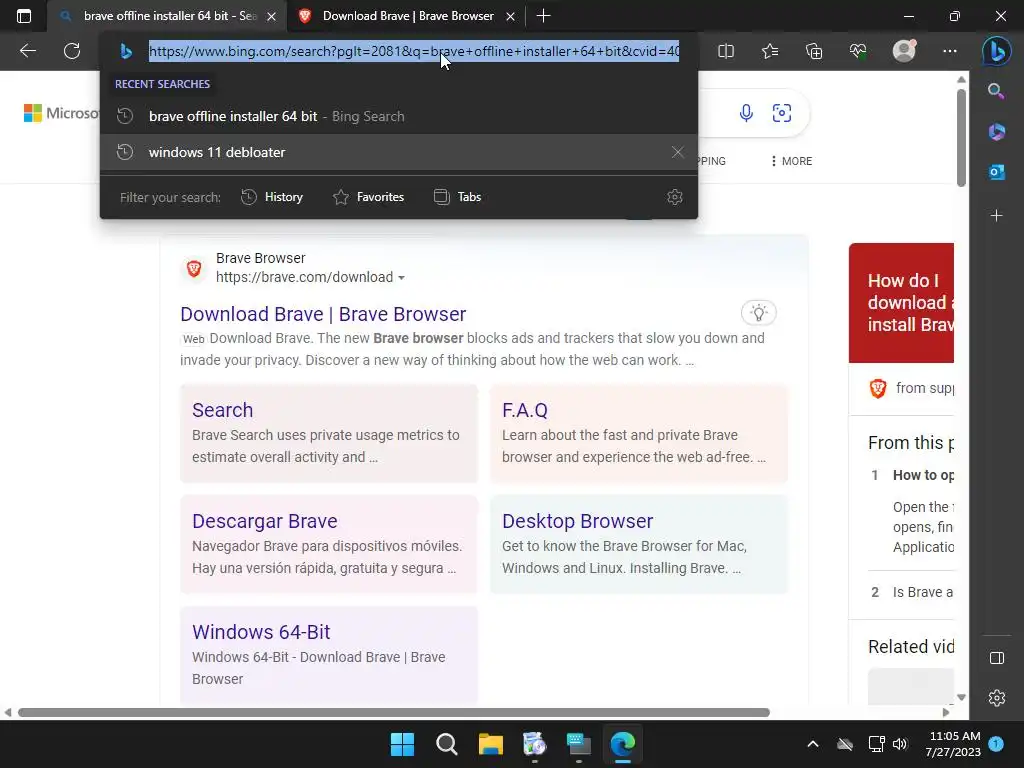Show hidden system tray icons chevron
The height and width of the screenshot is (768, 1024).
pos(812,744)
